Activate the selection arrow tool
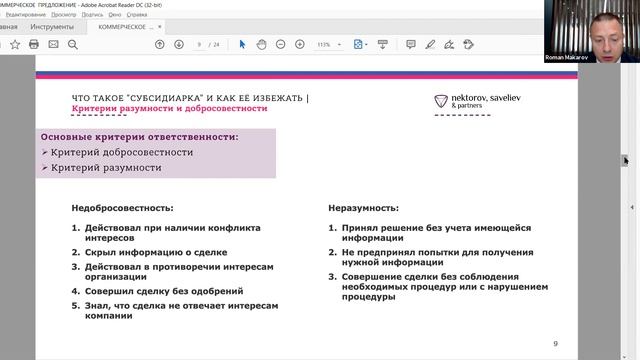Screen dimensions: 640x360 242,44
